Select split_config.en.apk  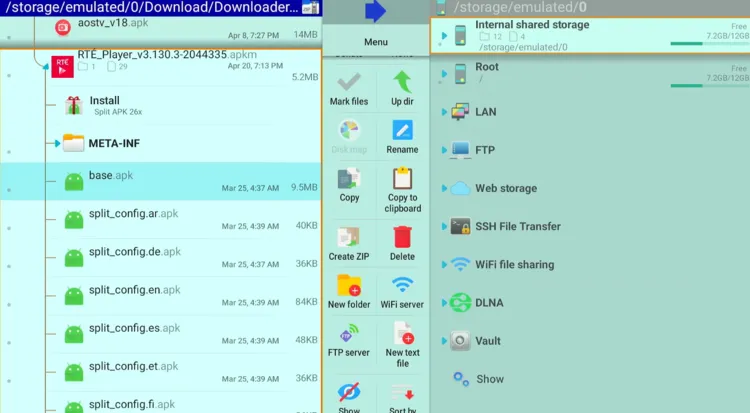[x=161, y=296]
